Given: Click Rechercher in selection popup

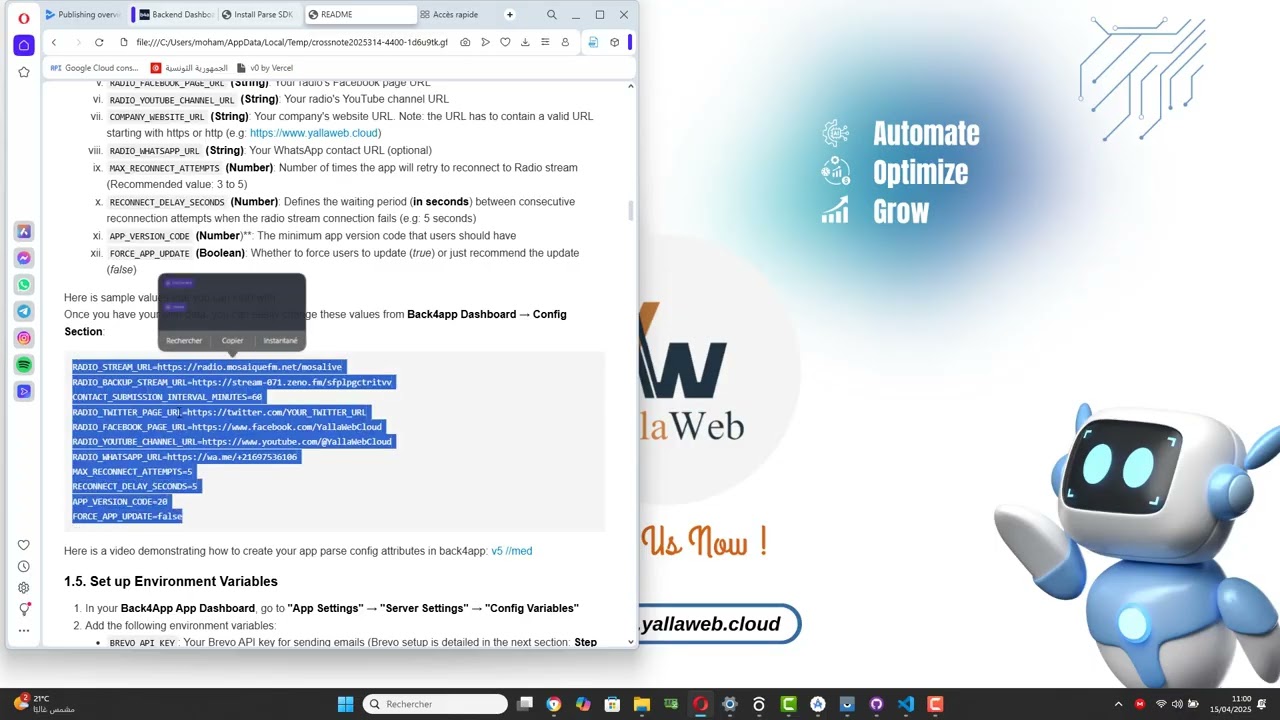Looking at the screenshot, I should [x=184, y=341].
